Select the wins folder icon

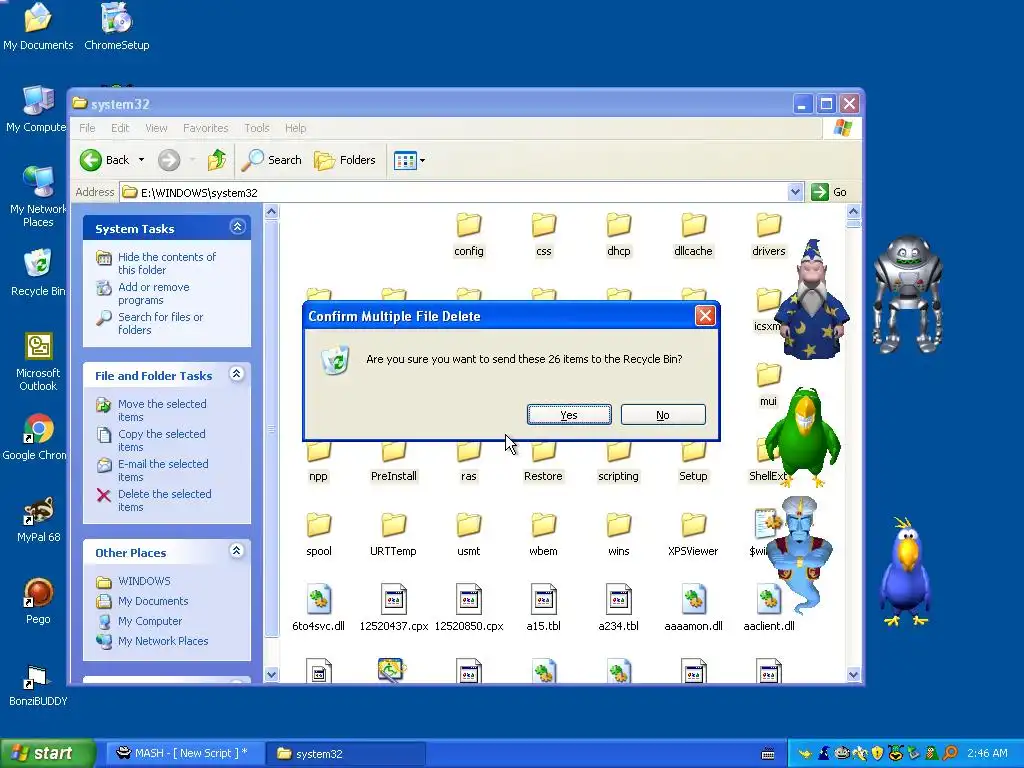point(618,525)
